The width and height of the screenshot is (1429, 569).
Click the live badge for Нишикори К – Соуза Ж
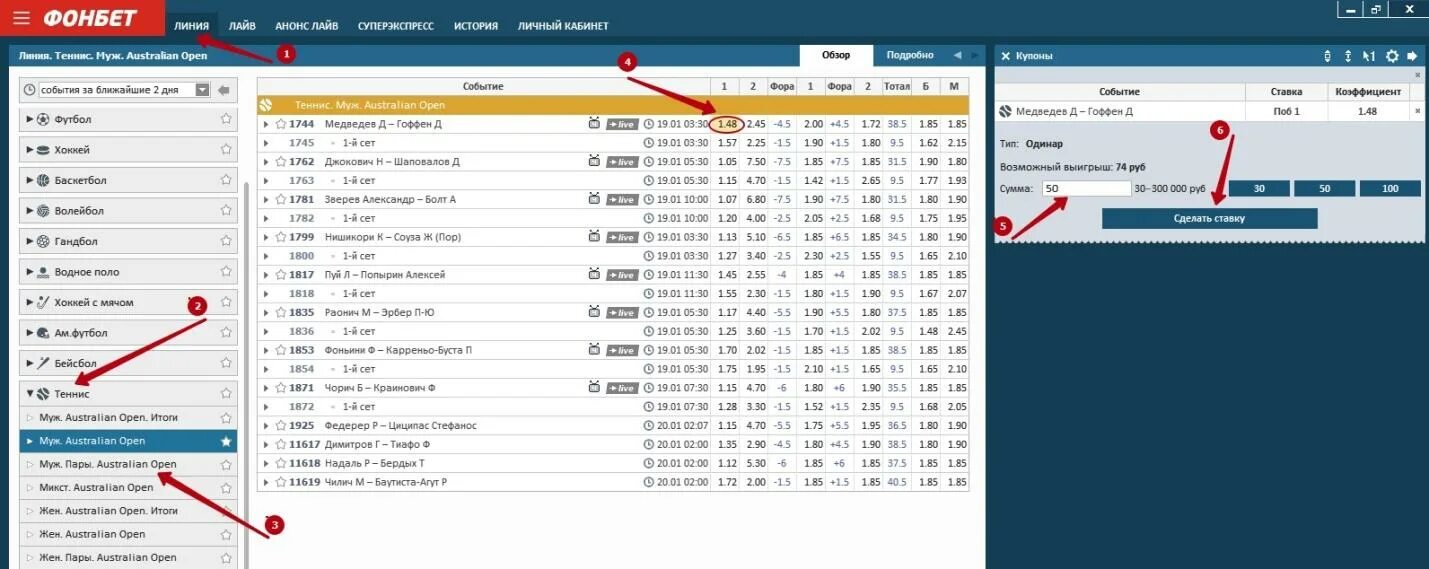point(622,237)
